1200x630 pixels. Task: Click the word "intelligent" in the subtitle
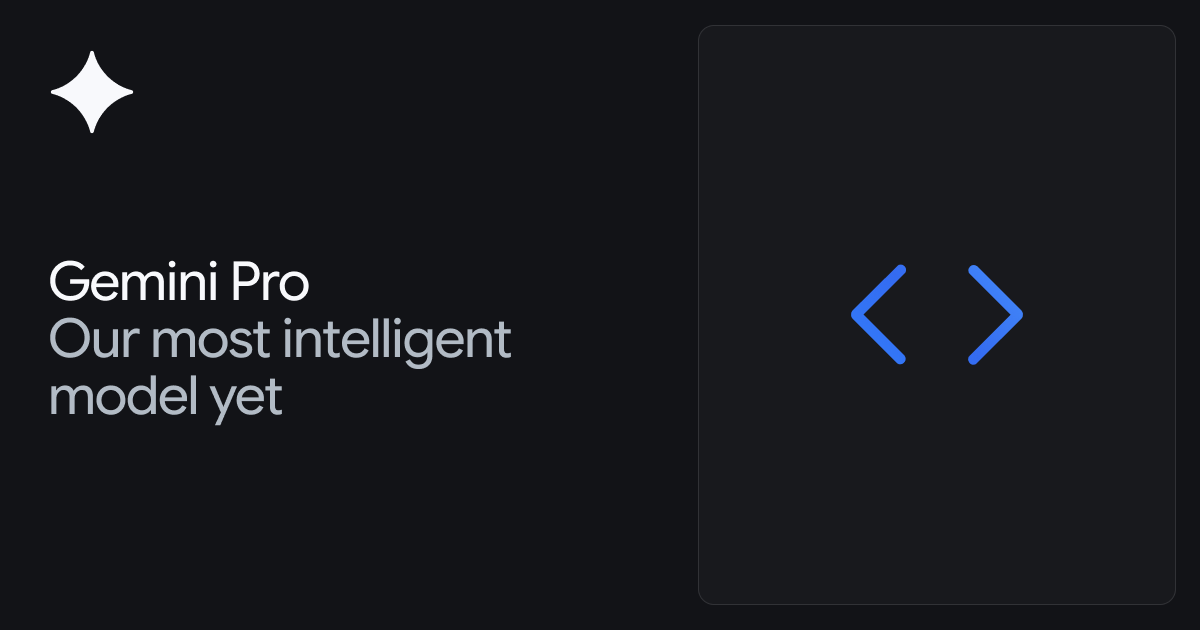(397, 340)
